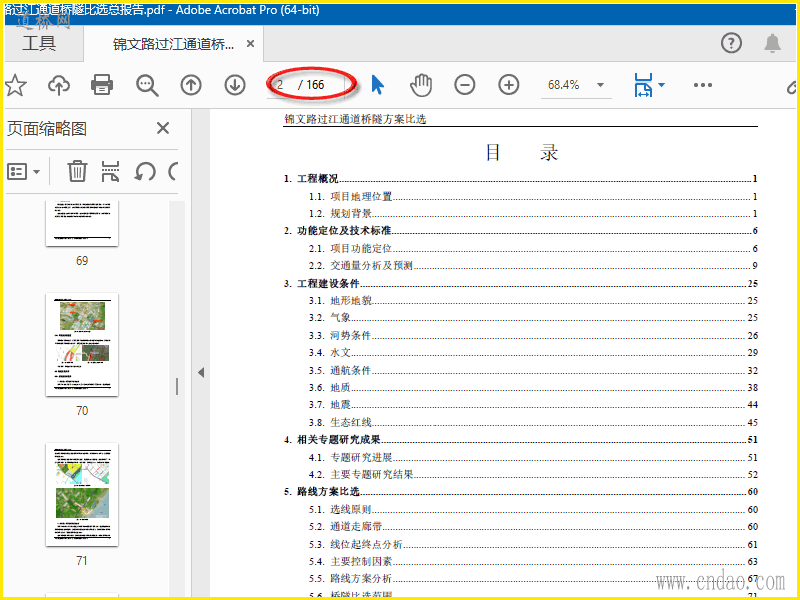Open thumbnail panel options dropdown
The height and width of the screenshot is (600, 800).
pyautogui.click(x=23, y=171)
